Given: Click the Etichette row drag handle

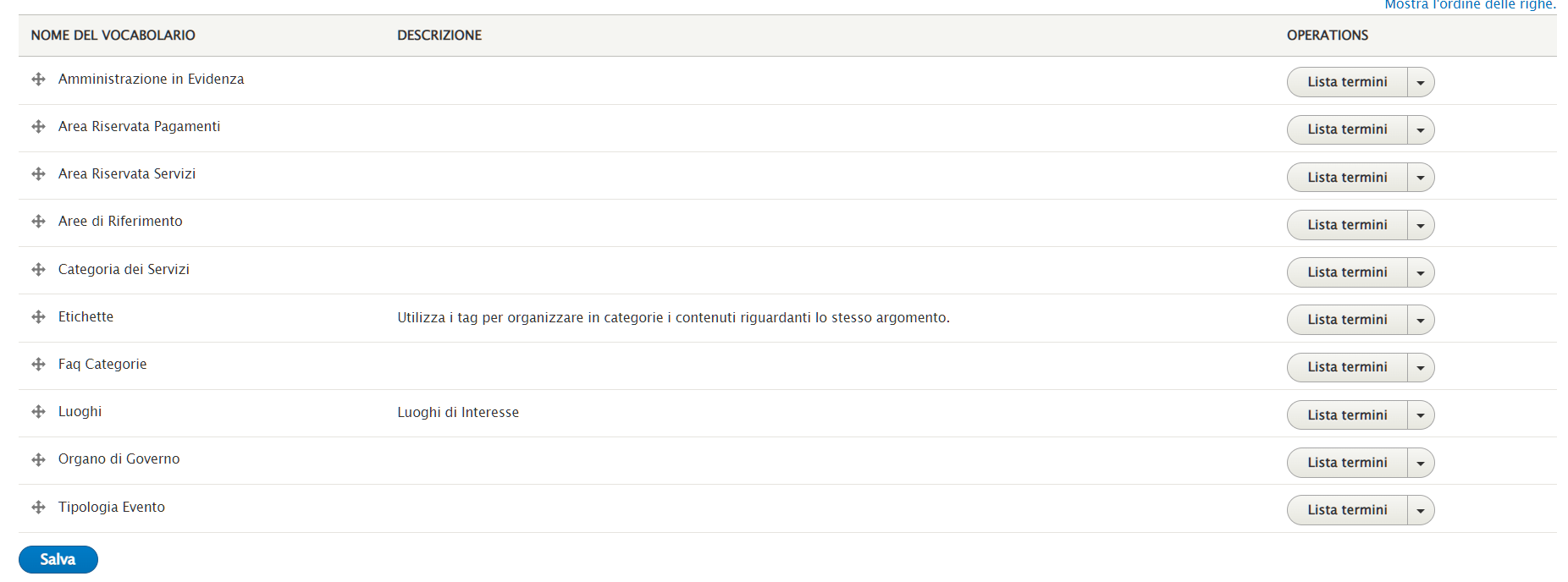Looking at the screenshot, I should click(x=38, y=316).
